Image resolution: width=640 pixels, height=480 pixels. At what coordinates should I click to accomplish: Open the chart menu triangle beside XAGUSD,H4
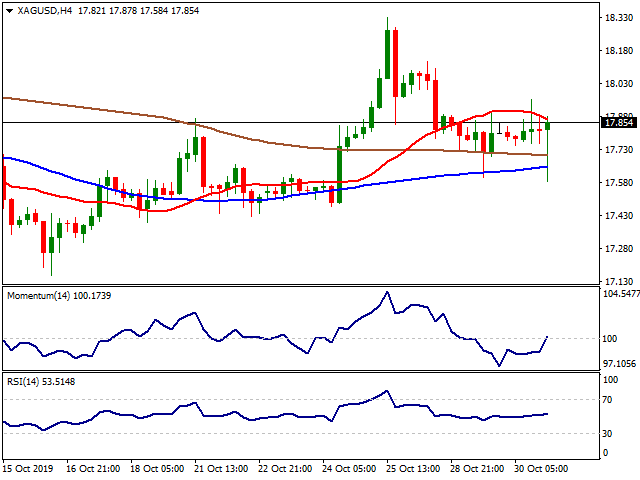click(x=9, y=11)
